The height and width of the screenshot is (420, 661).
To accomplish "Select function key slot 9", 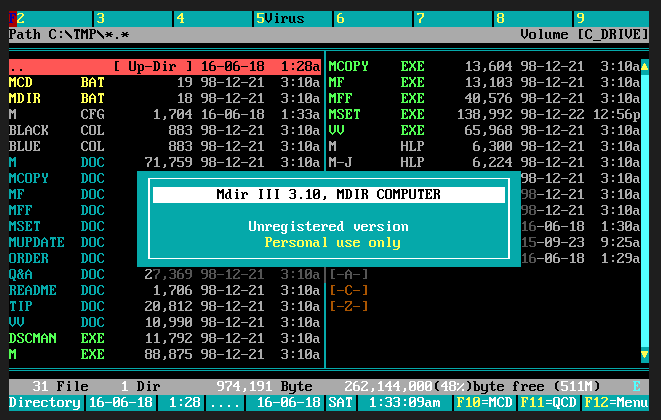I will tap(611, 19).
